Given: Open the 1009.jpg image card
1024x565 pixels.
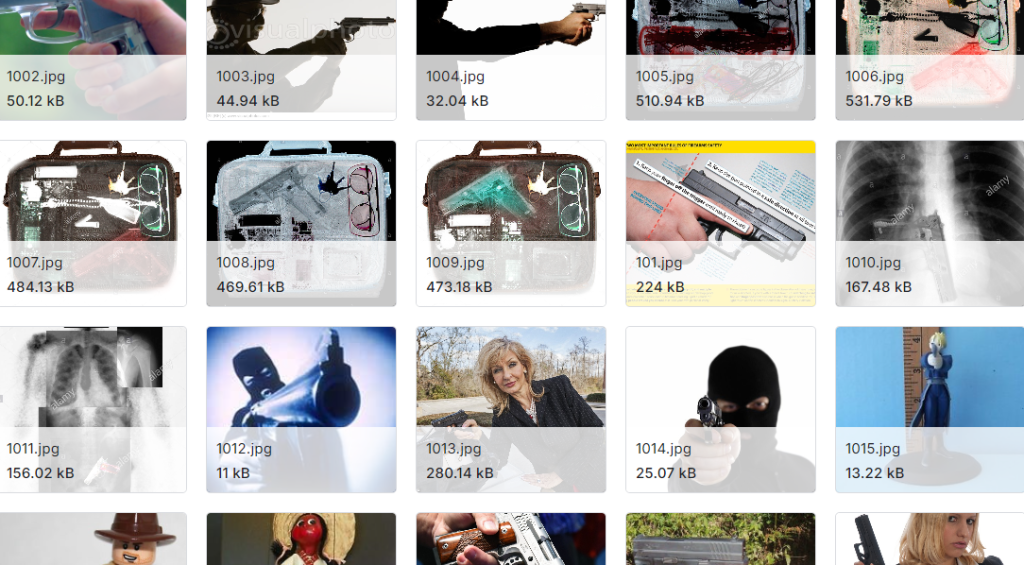Looking at the screenshot, I should [x=511, y=223].
